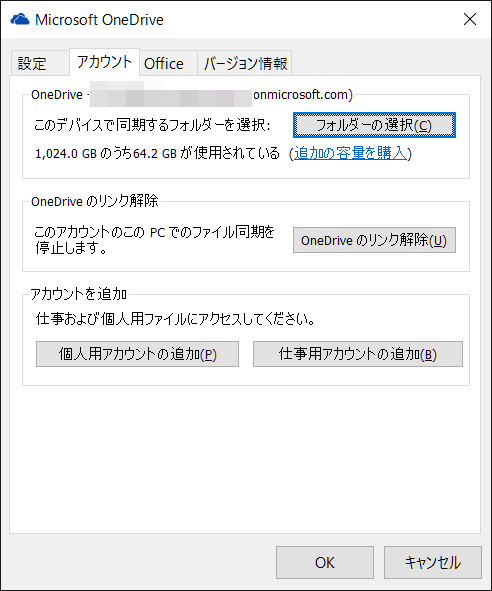Click the text このデバイスで同期するフォルダーを選択
This screenshot has width=492, height=591.
point(152,125)
